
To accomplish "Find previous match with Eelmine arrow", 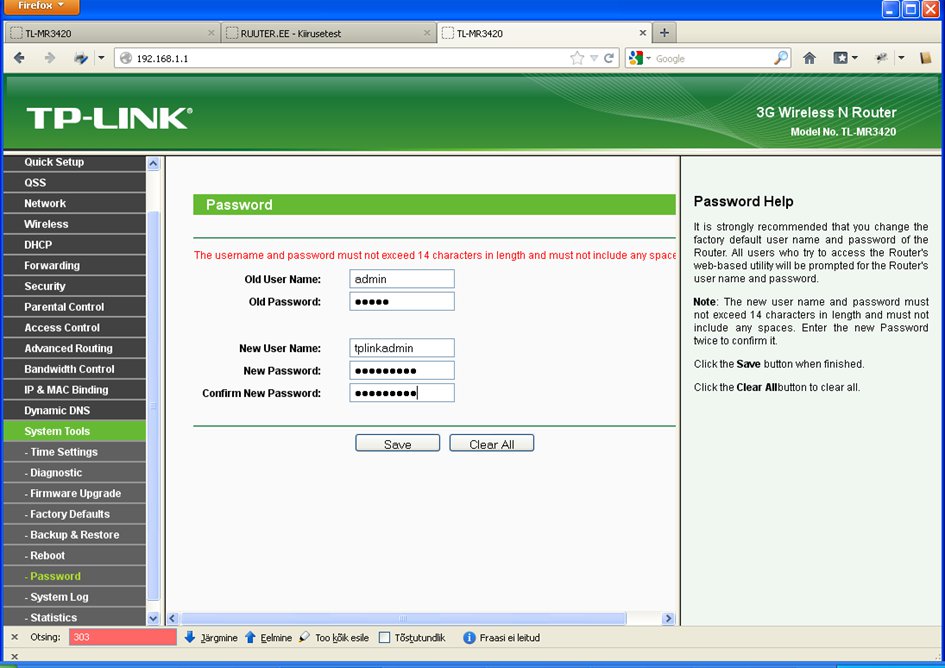I will (x=268, y=637).
